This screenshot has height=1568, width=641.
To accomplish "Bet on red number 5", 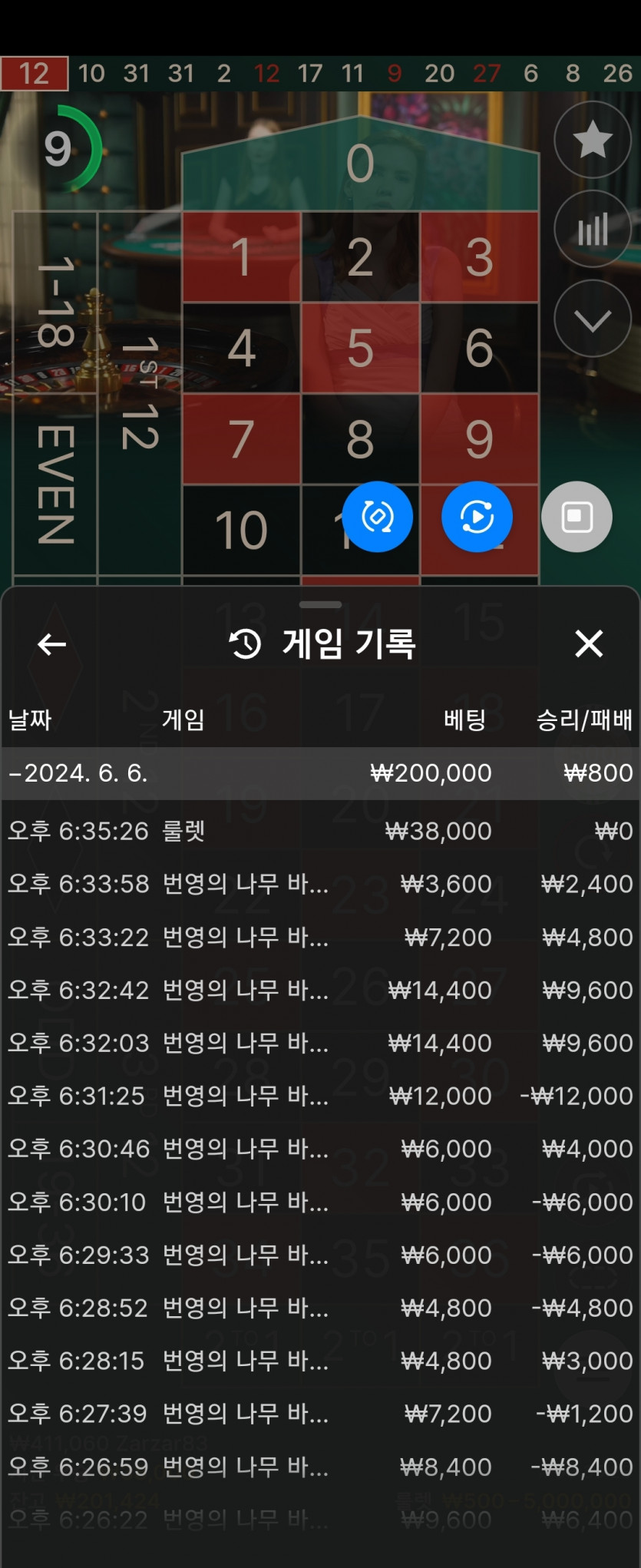I will pyautogui.click(x=360, y=348).
